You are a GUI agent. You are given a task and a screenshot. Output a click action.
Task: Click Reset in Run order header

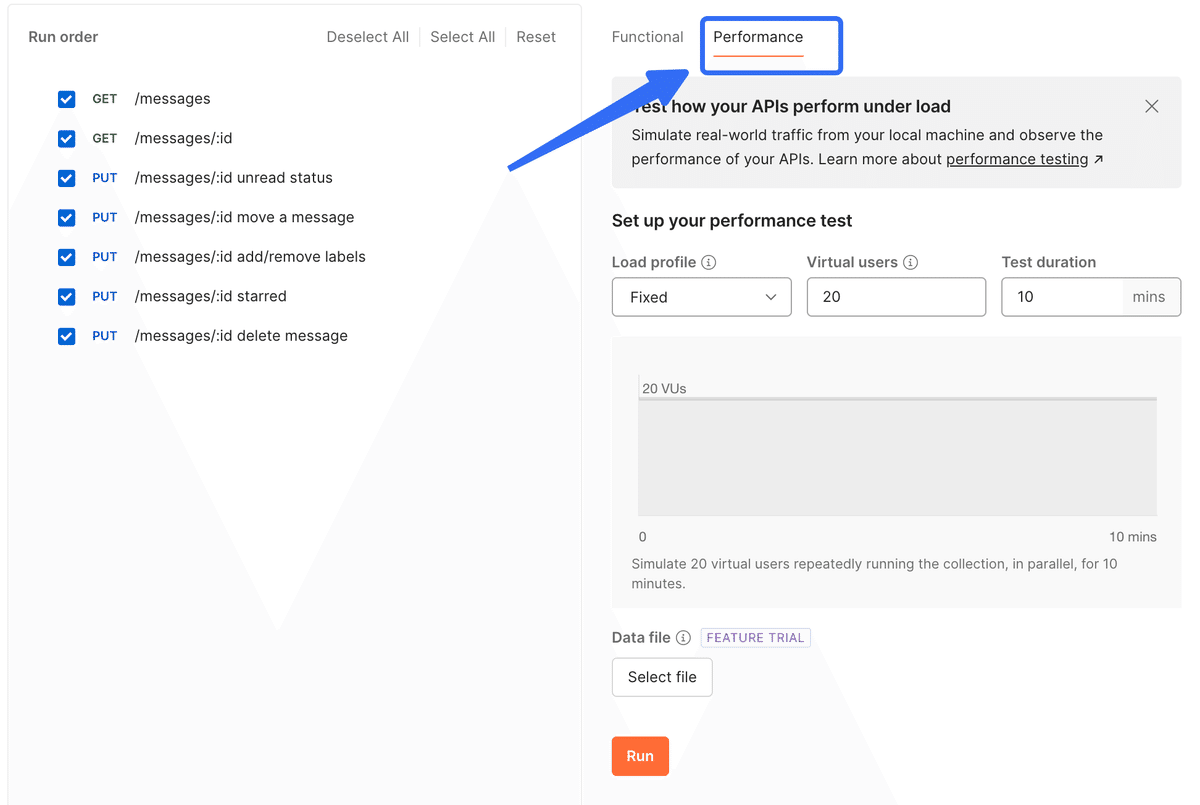(x=536, y=37)
